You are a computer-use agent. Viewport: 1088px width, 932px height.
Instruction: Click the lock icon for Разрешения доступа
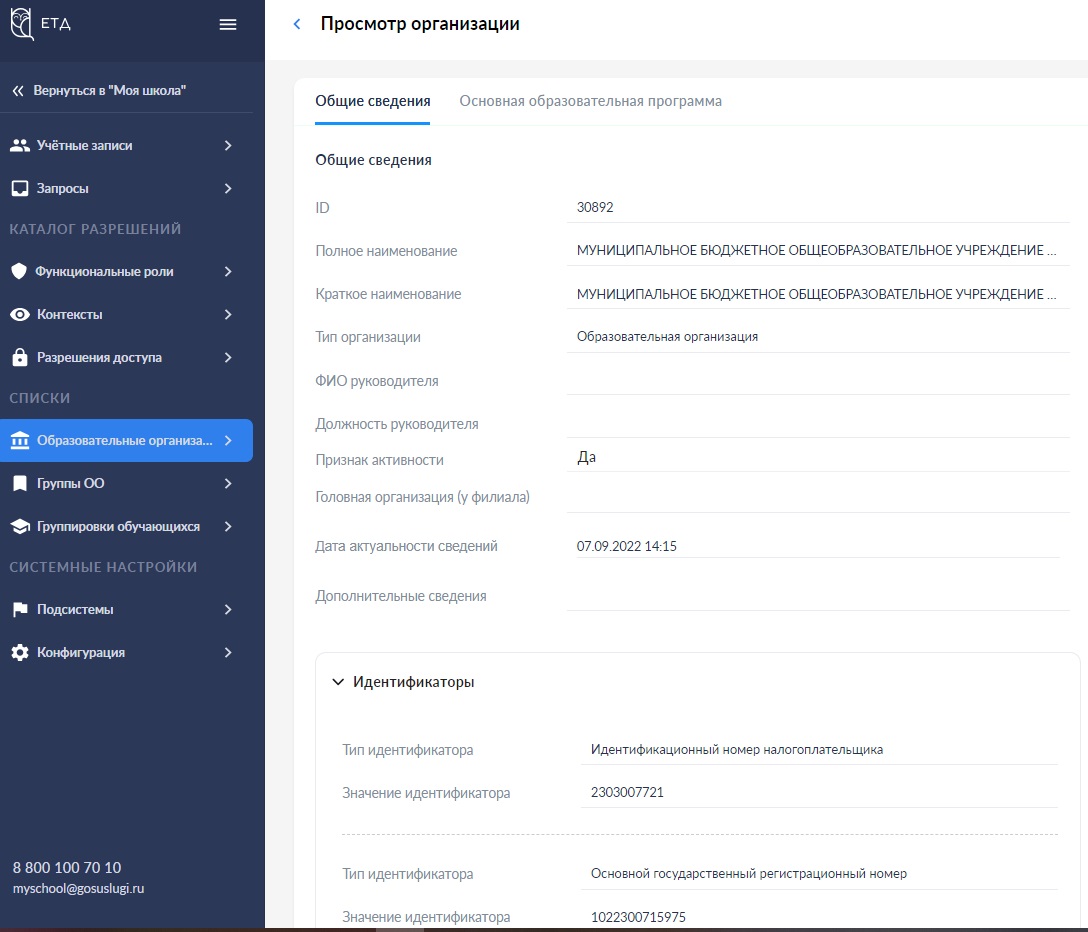[19, 357]
